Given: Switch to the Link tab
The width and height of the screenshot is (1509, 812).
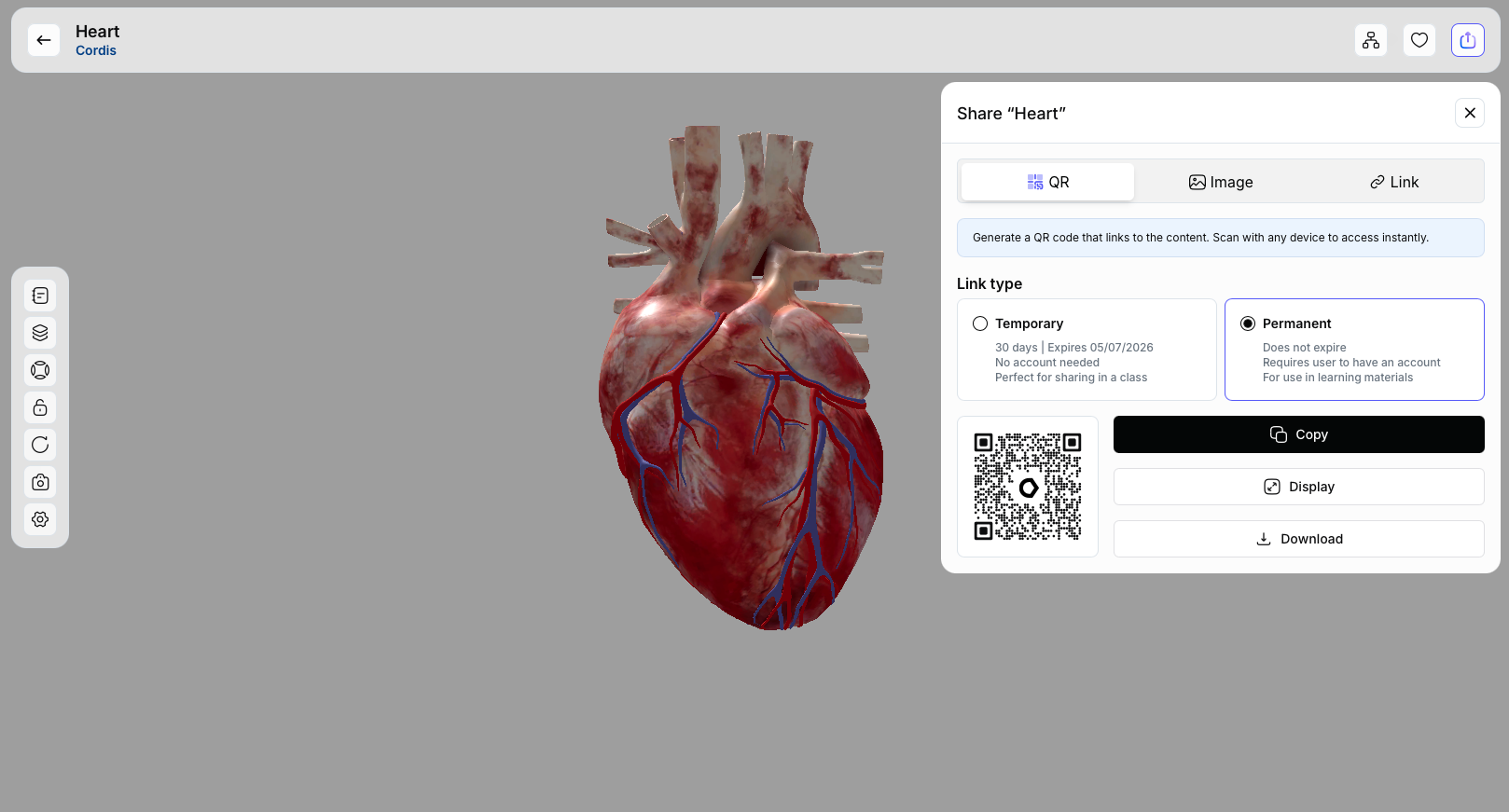Looking at the screenshot, I should coord(1393,183).
